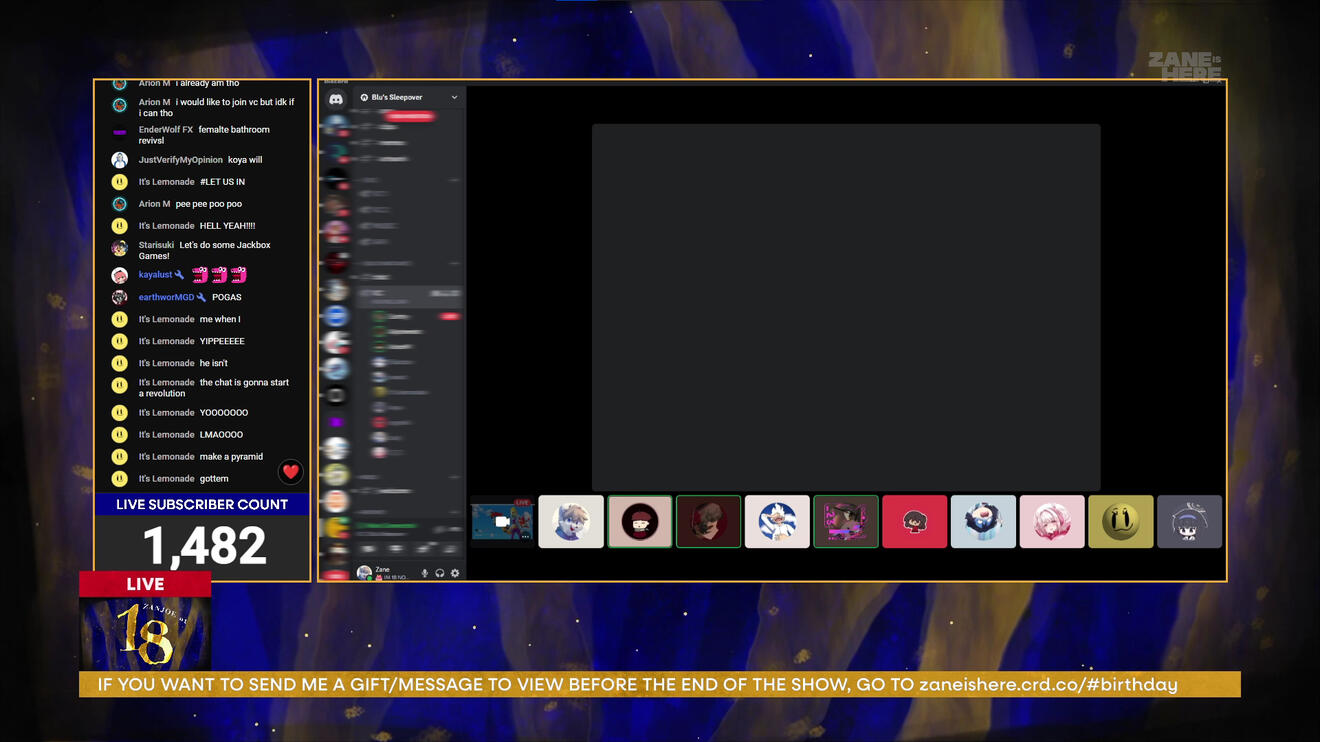The image size is (1320, 742).
Task: Click 'the chat is gonna start a revolution'
Action: coord(214,388)
